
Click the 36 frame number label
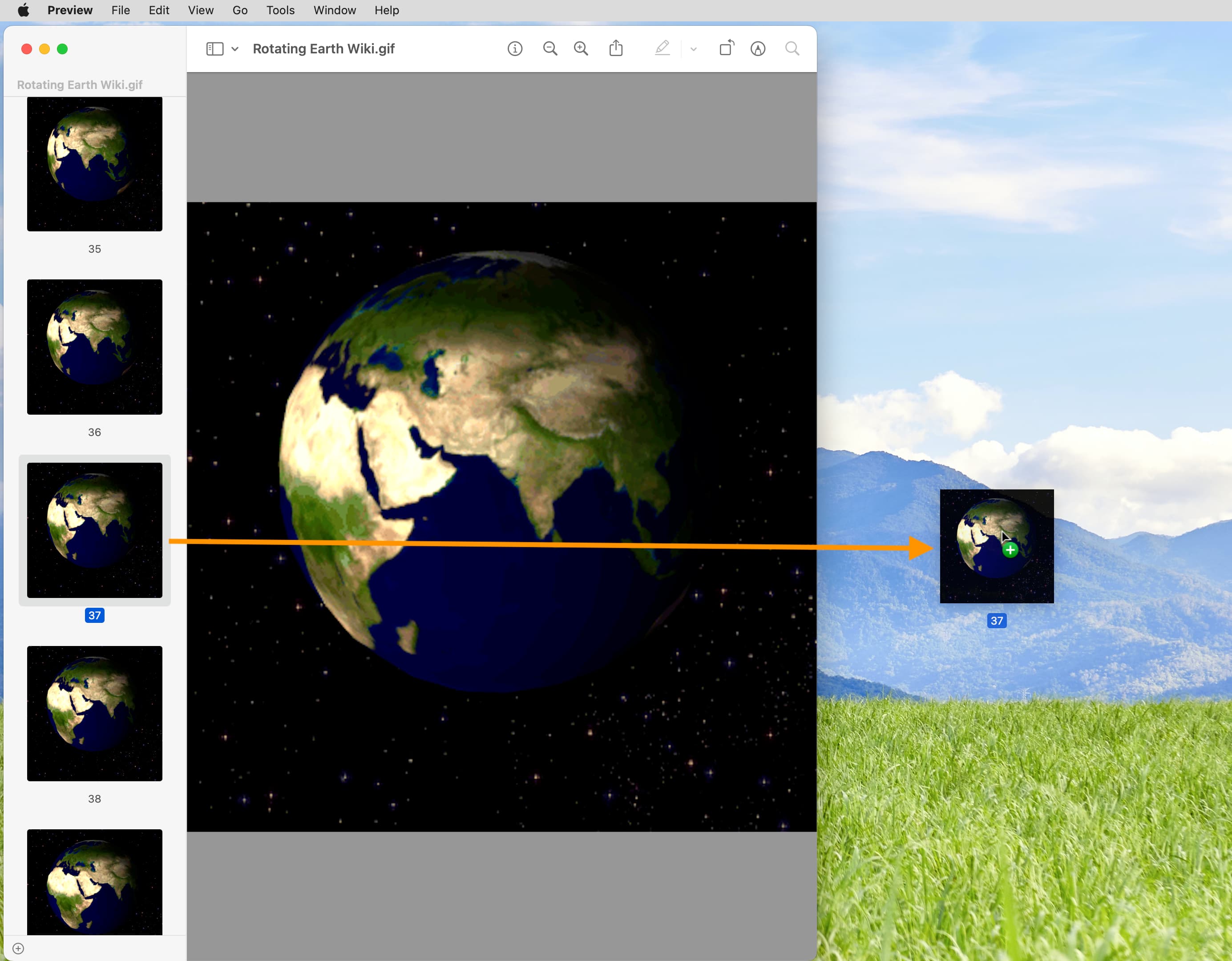(x=95, y=432)
